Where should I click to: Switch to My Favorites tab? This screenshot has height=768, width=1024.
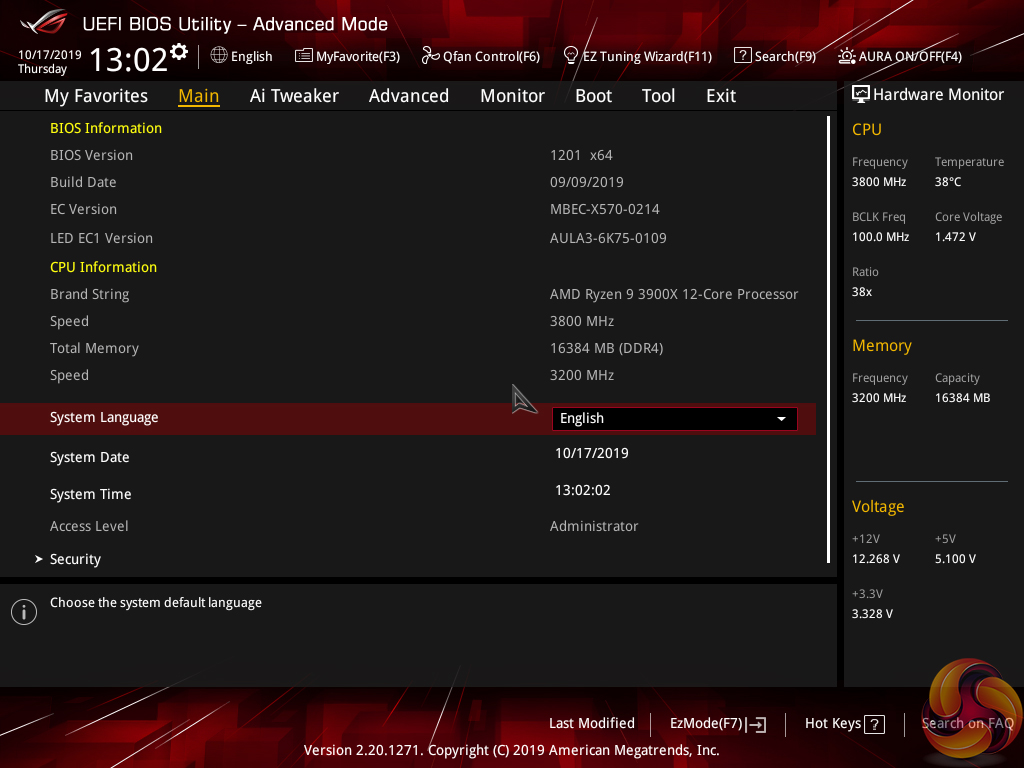(96, 96)
